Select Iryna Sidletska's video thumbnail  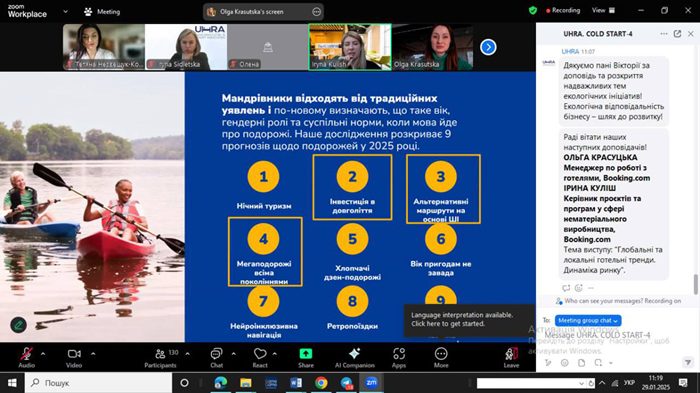pyautogui.click(x=186, y=47)
